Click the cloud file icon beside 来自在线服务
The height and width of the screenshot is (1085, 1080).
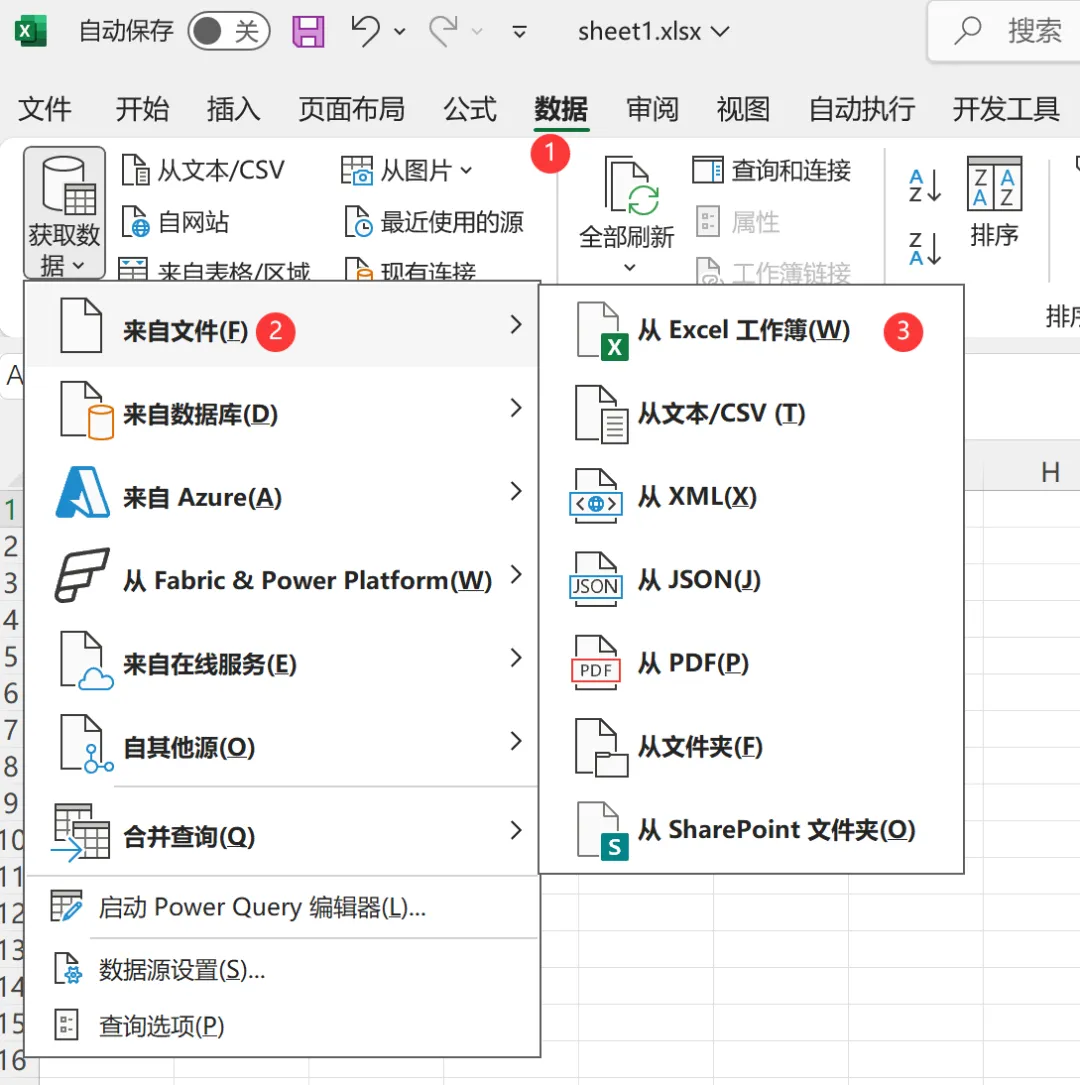86,660
